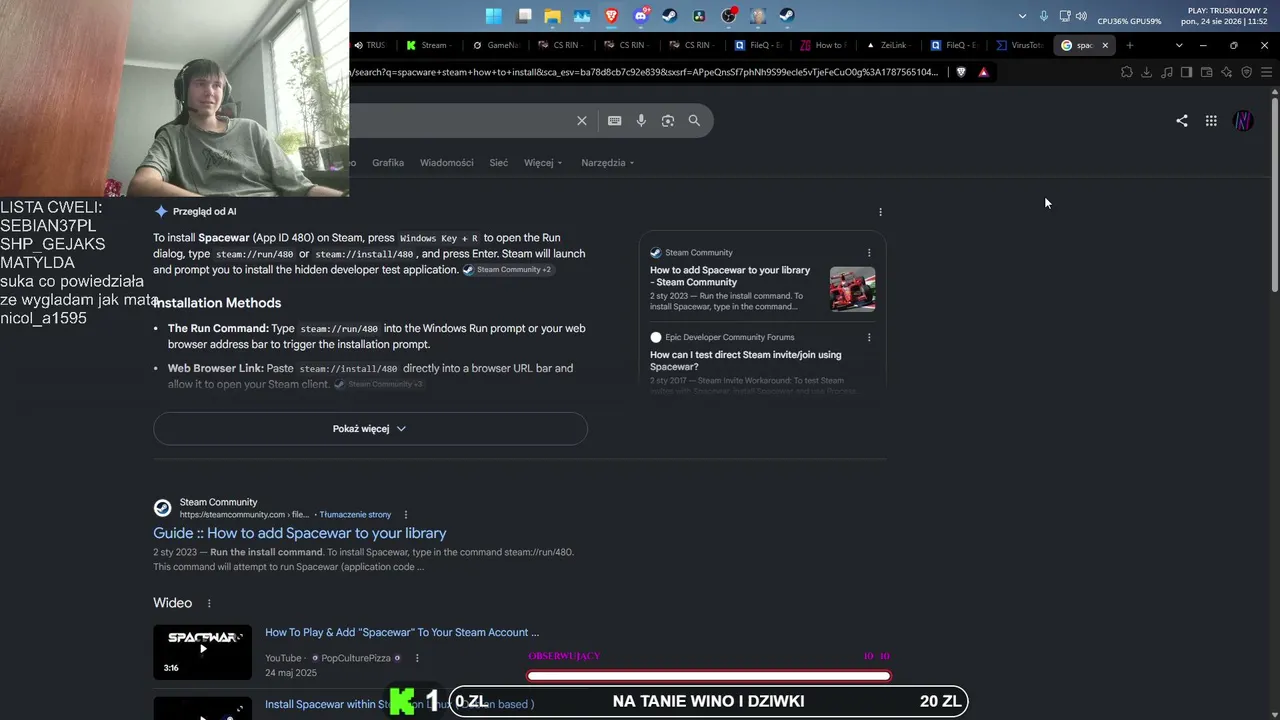Image resolution: width=1280 pixels, height=720 pixels.
Task: Start a voice search with the microphone
Action: coord(641,121)
